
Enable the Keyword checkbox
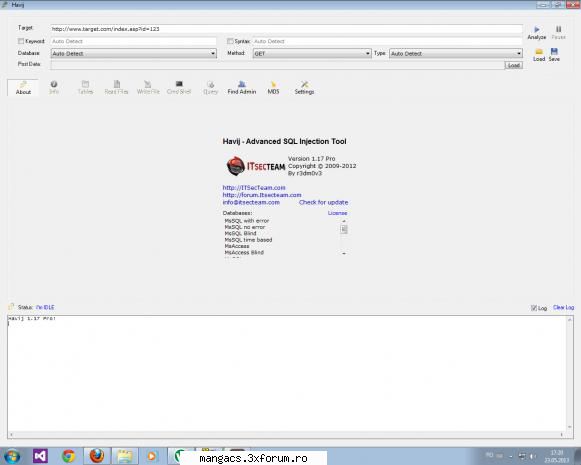21,41
